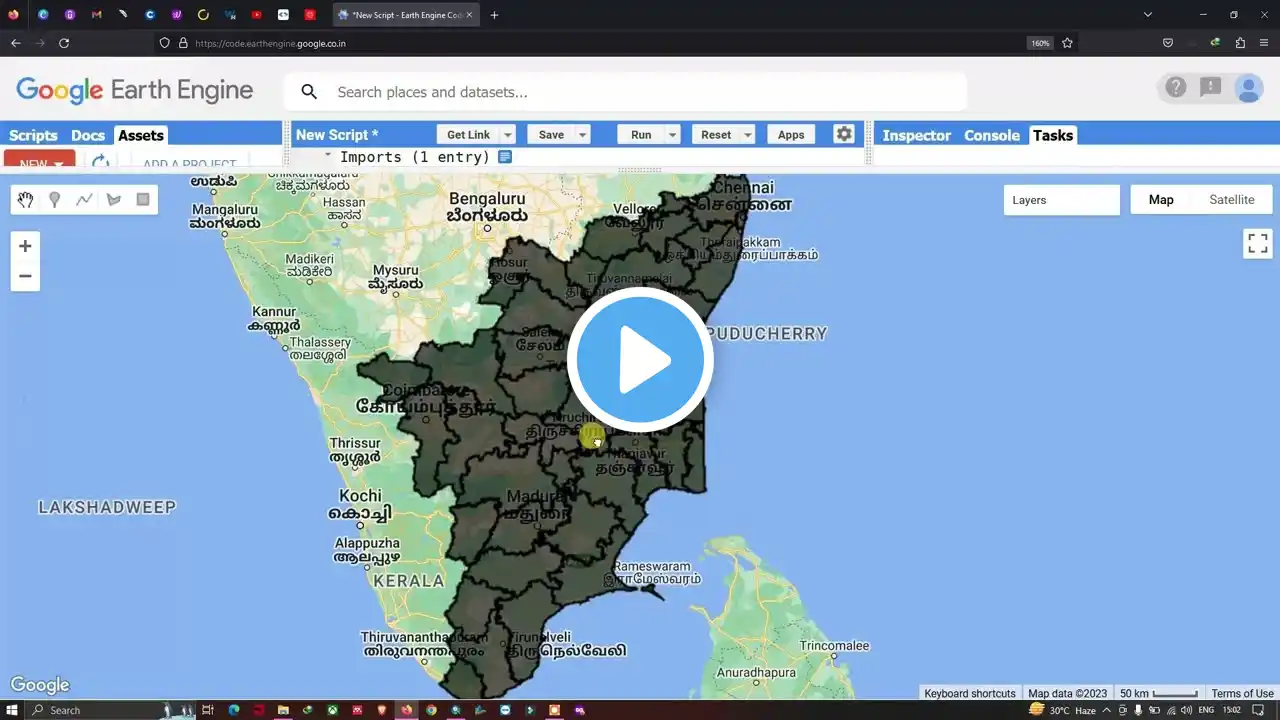Screen dimensions: 1280x720
Task: Choose the draw rectangle tool
Action: pos(143,200)
